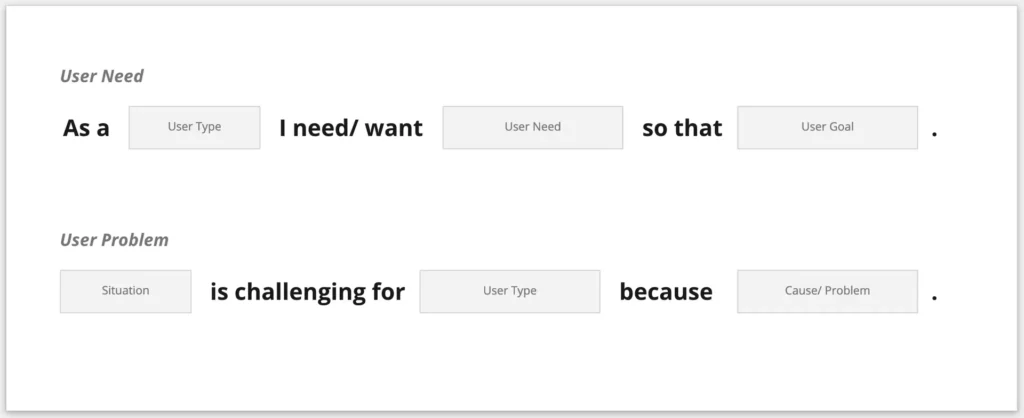Click the period after Cause/ Problem field

point(934,299)
